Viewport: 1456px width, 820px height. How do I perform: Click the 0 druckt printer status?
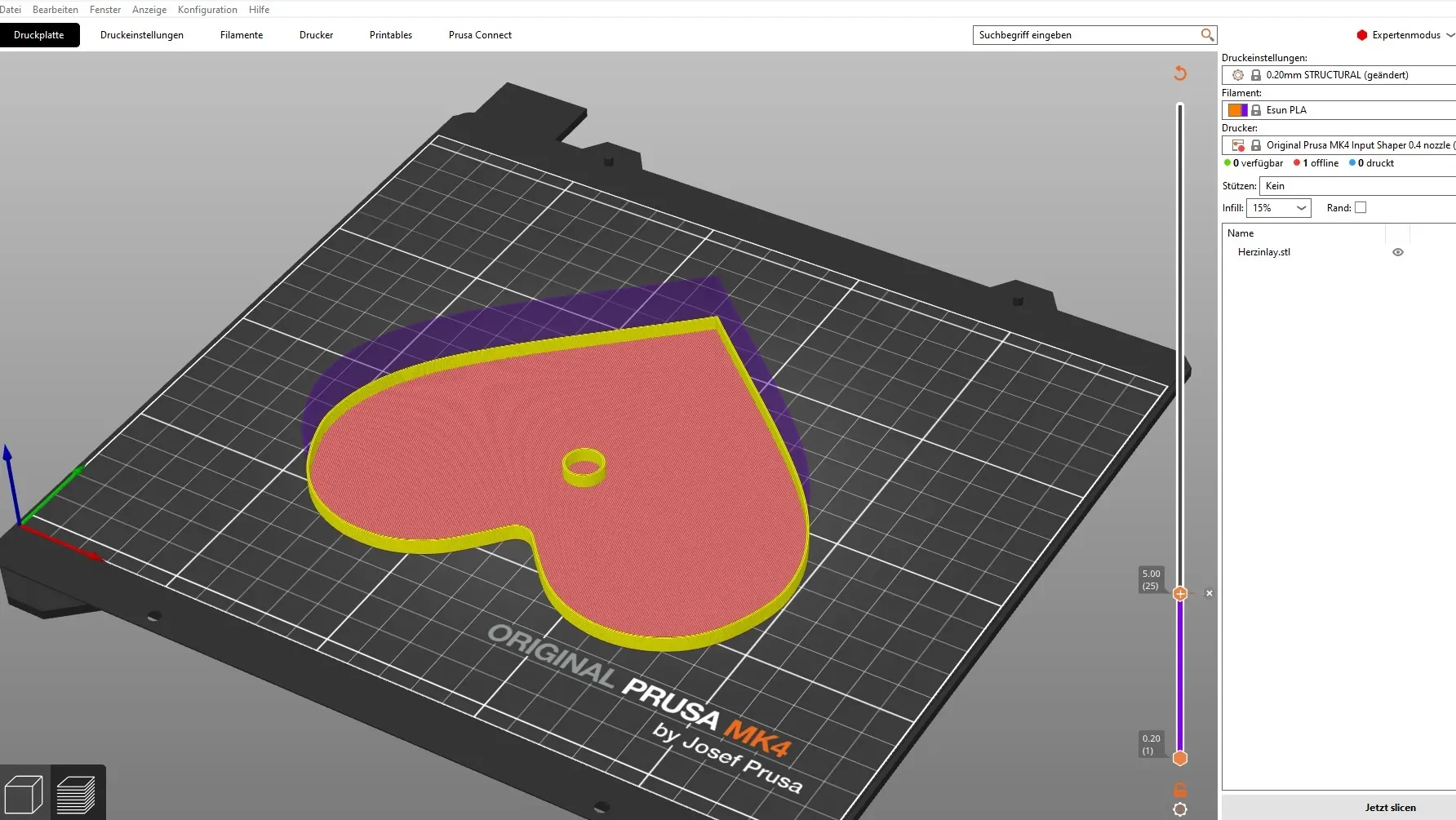click(x=1371, y=163)
